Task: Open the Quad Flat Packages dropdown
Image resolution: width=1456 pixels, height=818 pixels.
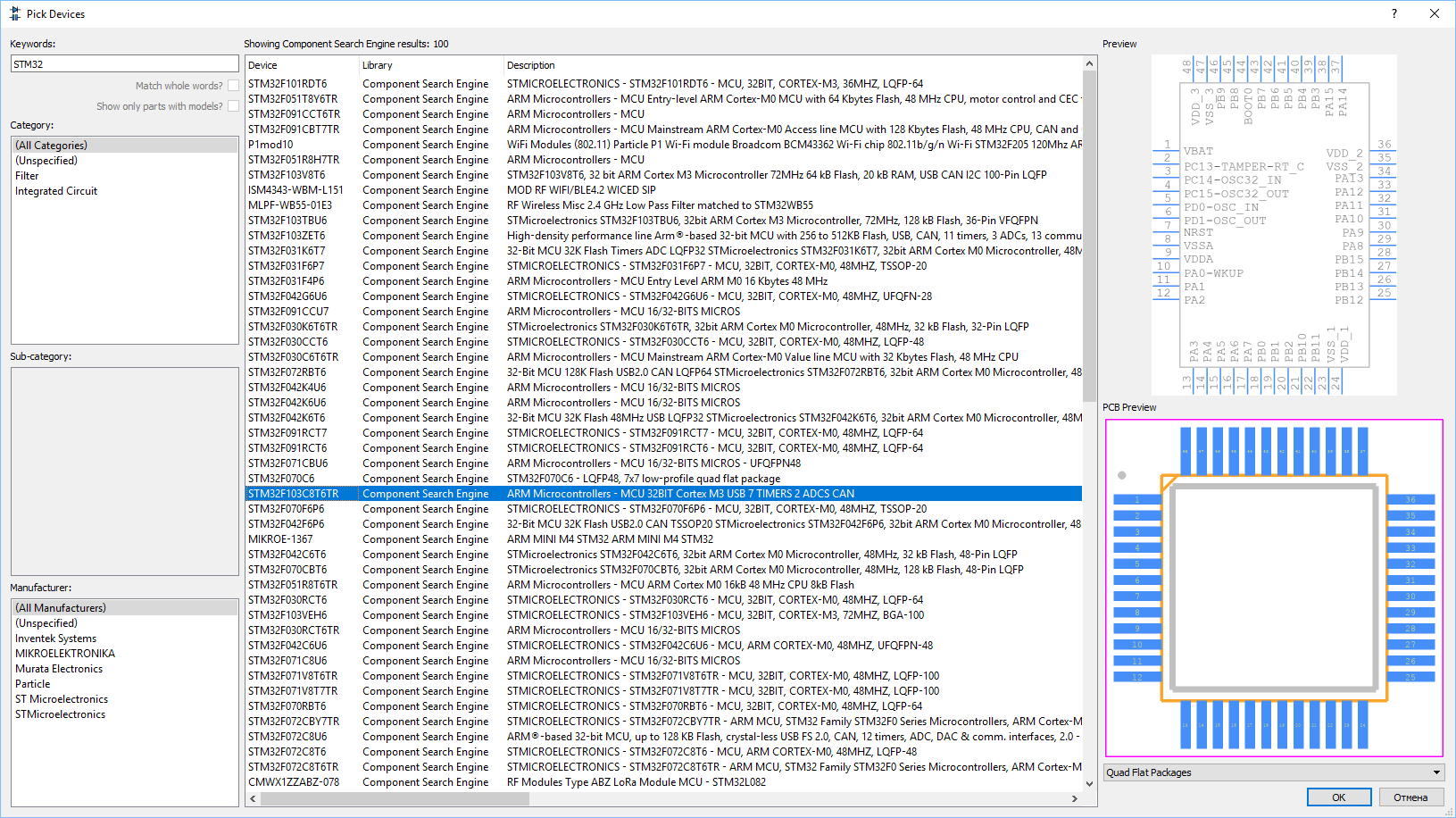Action: (1275, 772)
